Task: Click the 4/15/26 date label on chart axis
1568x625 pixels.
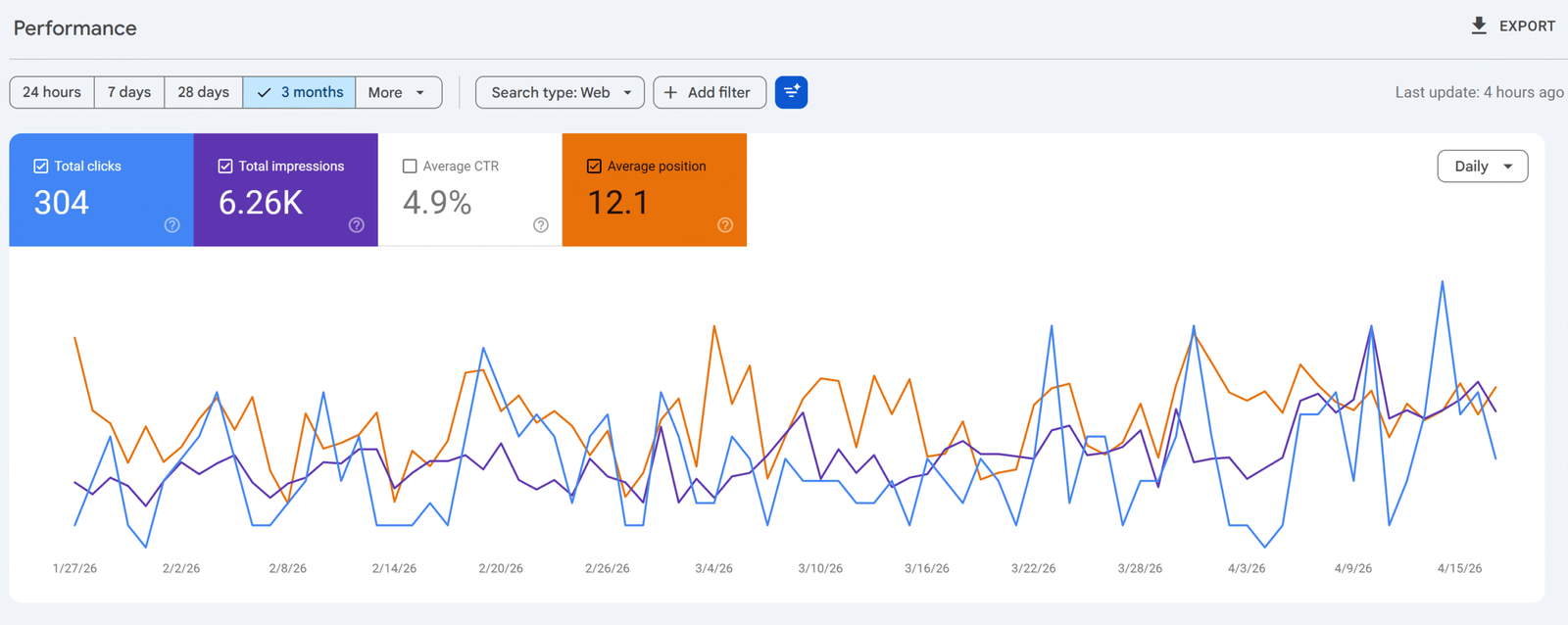Action: click(x=1459, y=568)
